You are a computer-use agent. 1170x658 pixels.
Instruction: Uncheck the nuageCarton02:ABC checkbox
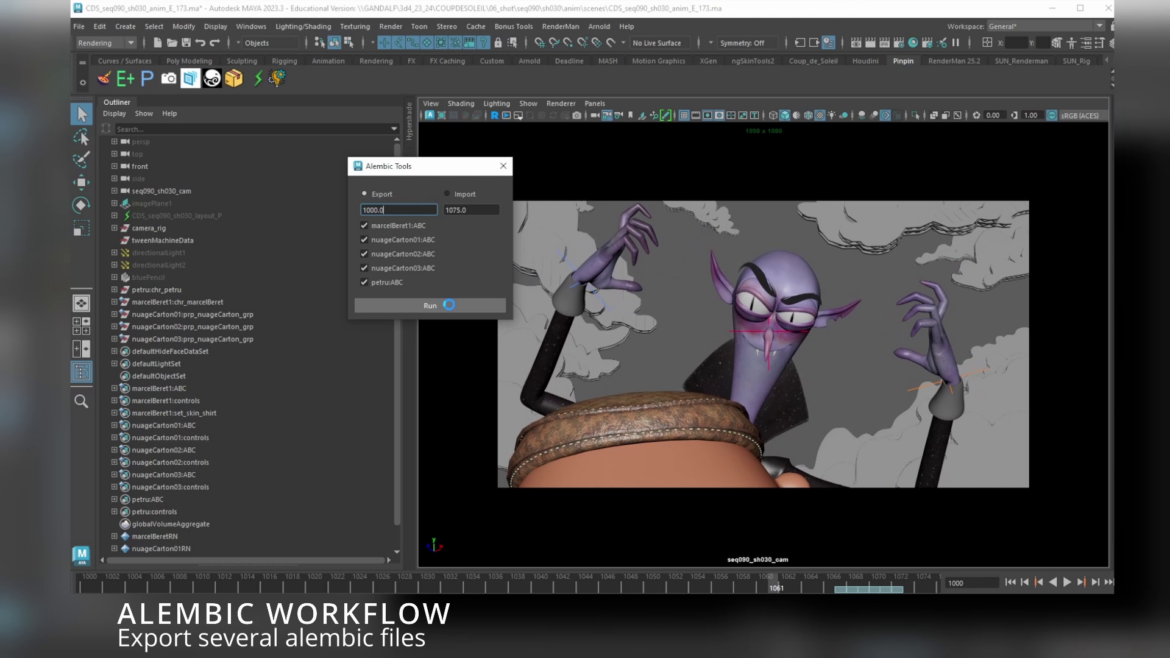pos(364,254)
